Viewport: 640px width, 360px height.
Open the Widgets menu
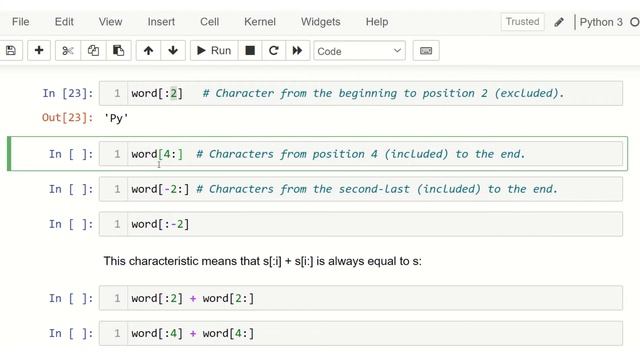pyautogui.click(x=320, y=22)
